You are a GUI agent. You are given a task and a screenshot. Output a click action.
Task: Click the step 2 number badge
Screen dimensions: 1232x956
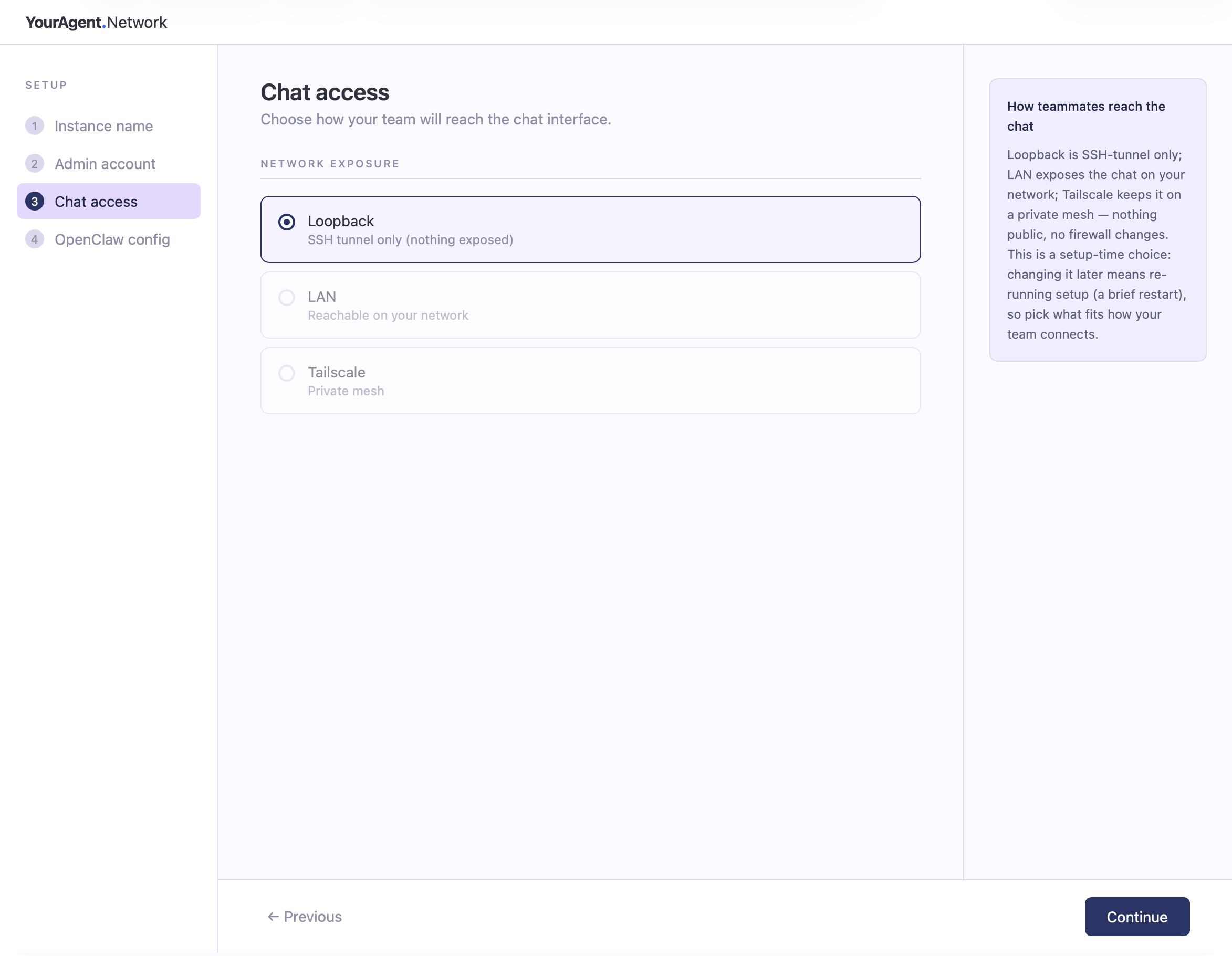point(35,164)
